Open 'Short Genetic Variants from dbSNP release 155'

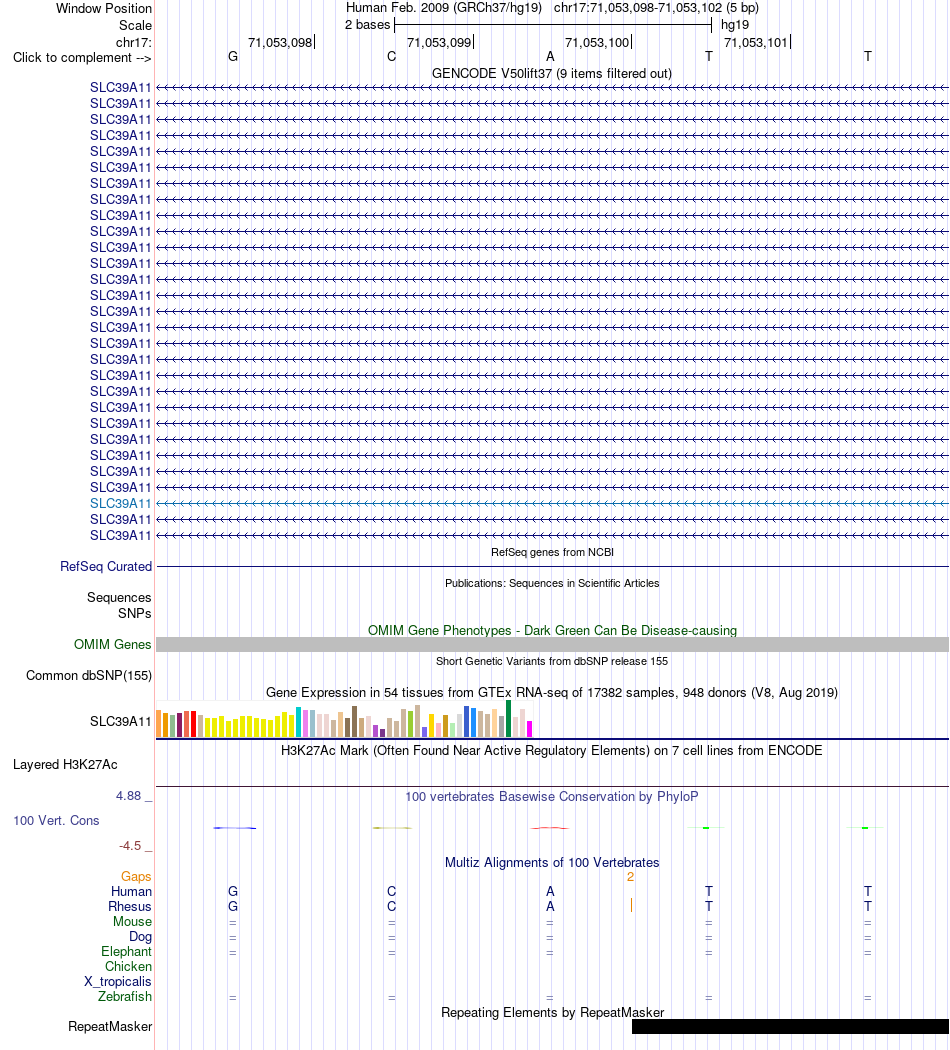(552, 662)
